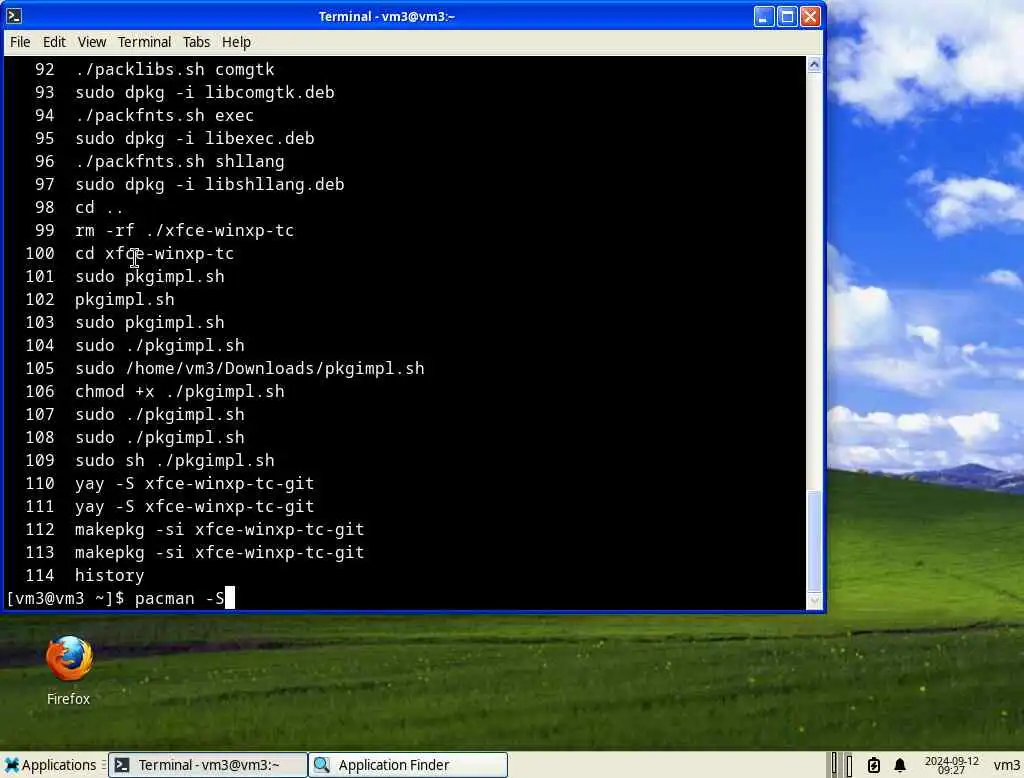The image size is (1024, 778).
Task: Minimize the Terminal window
Action: click(x=763, y=16)
